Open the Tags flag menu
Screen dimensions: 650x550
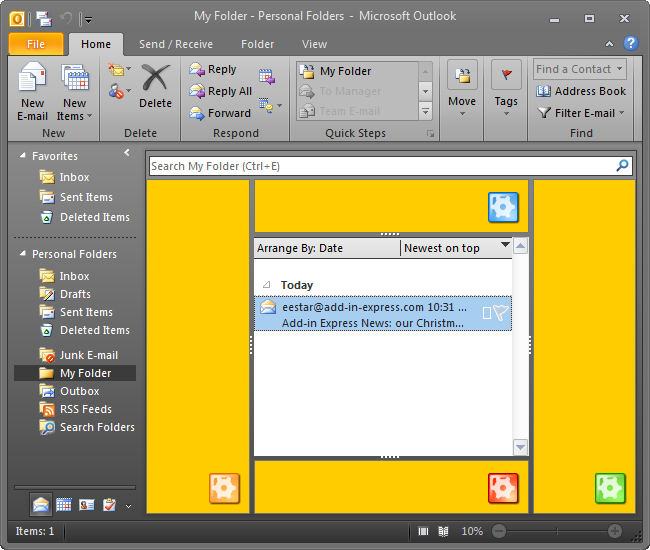(506, 88)
